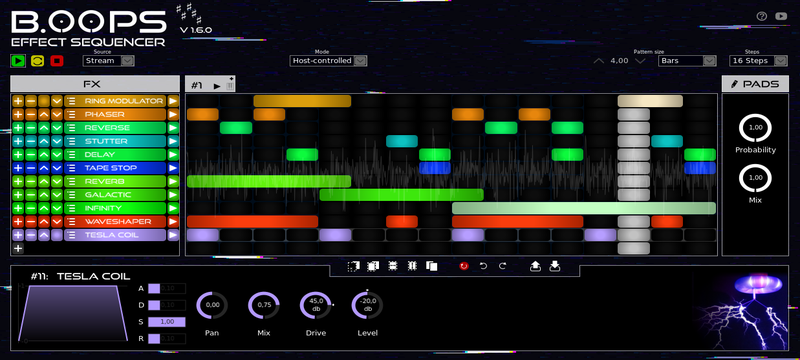This screenshot has width=800, height=360.
Task: Toggle the Tesla Coil pad at step one
Action: [x=203, y=235]
